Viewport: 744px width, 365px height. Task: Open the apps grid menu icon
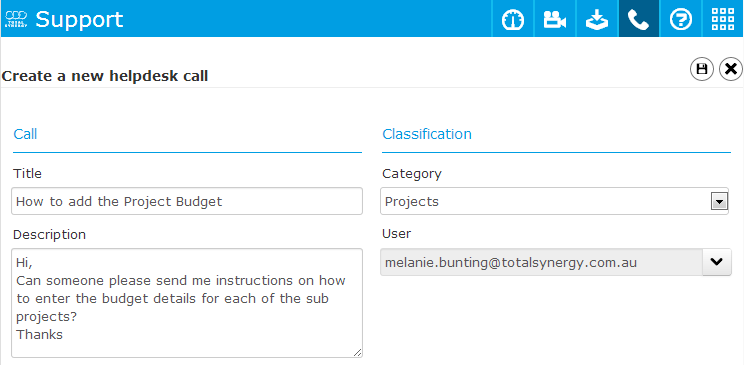[x=723, y=19]
